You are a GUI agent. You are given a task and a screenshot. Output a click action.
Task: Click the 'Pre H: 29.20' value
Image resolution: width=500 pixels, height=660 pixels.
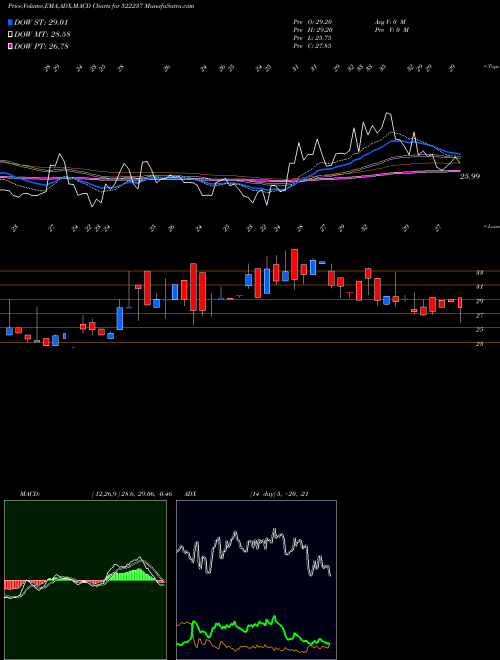point(312,30)
